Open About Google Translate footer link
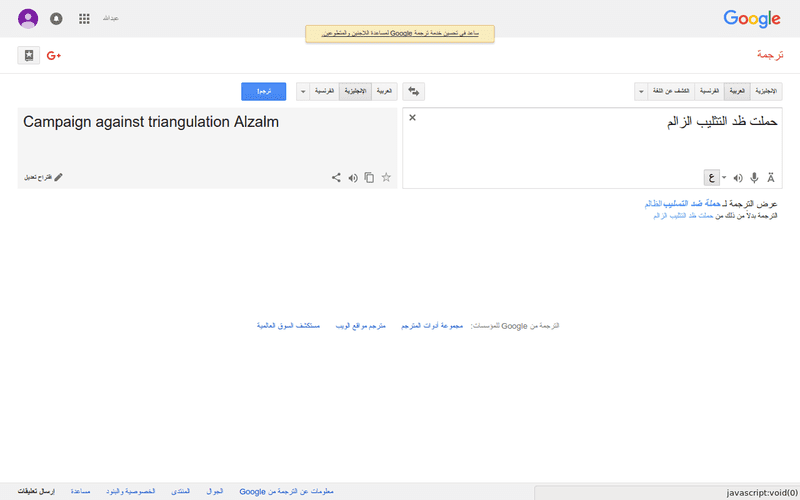800x500 pixels. tap(286, 492)
